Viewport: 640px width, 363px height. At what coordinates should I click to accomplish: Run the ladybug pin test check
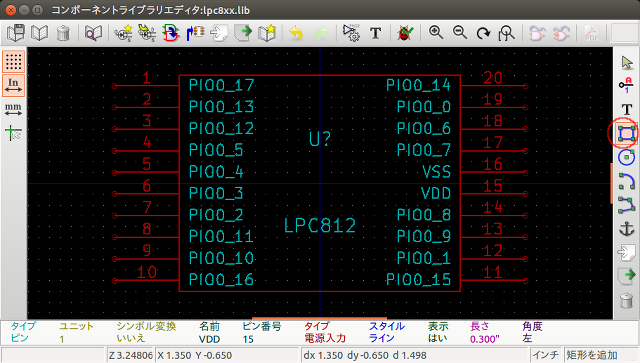[x=405, y=33]
